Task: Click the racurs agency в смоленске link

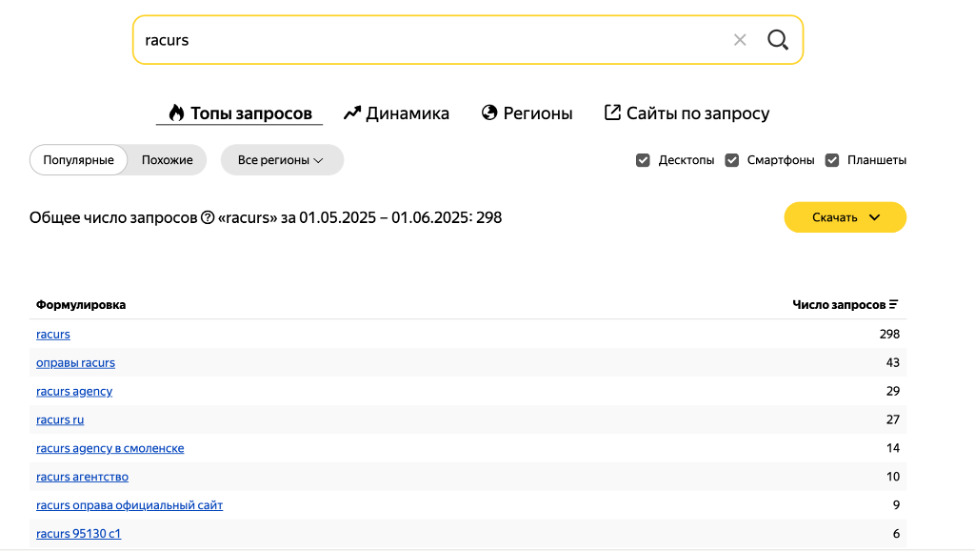Action: point(110,448)
